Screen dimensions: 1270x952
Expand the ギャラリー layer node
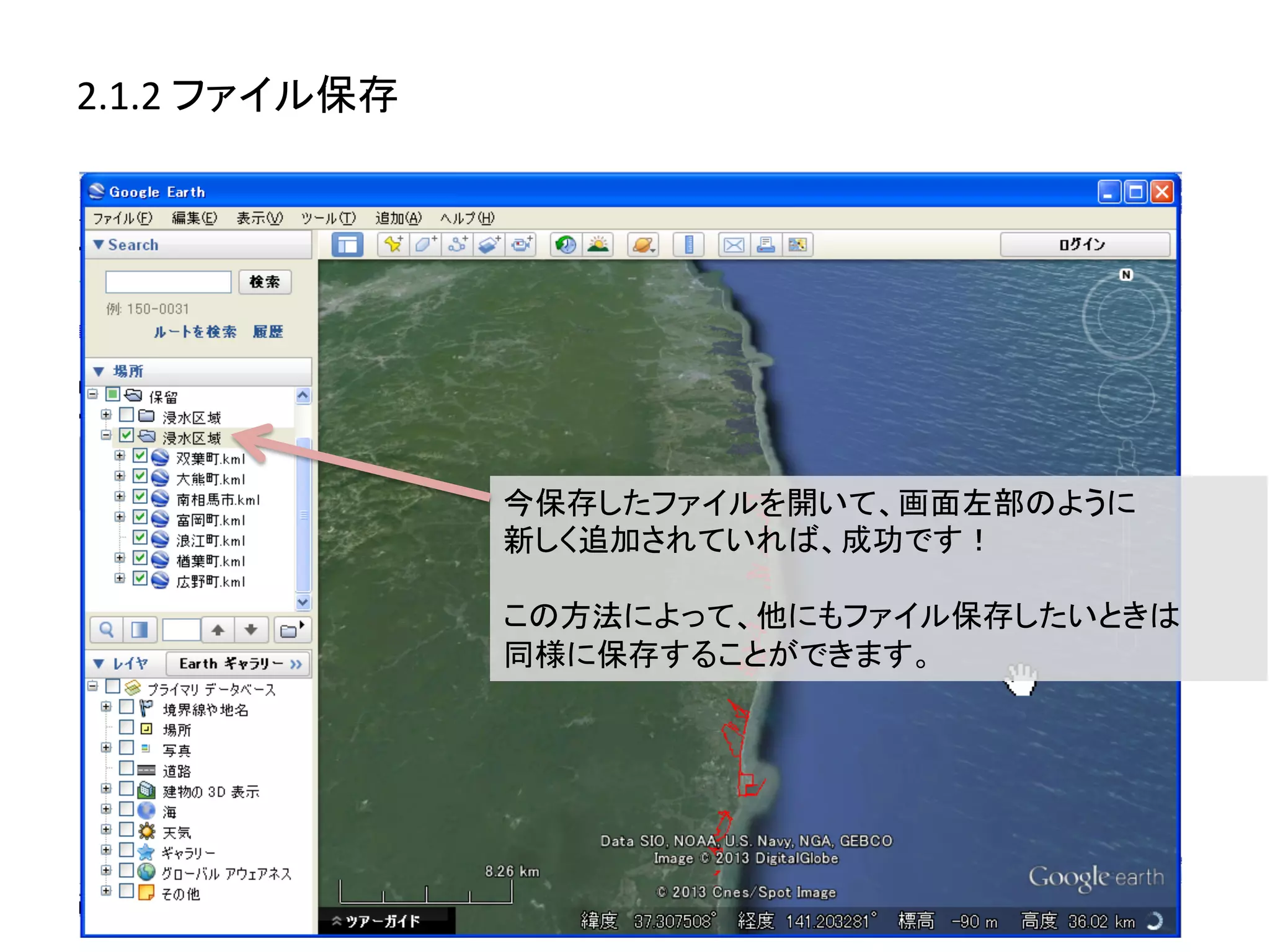pos(106,850)
